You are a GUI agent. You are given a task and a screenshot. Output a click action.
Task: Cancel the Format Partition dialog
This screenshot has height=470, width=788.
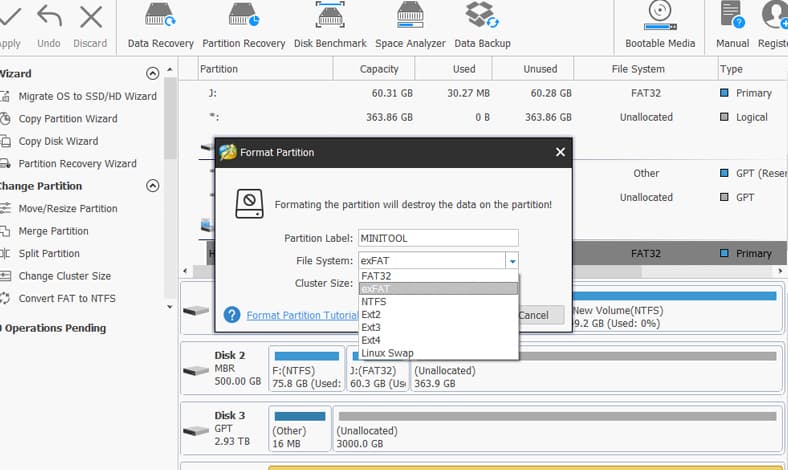point(541,315)
